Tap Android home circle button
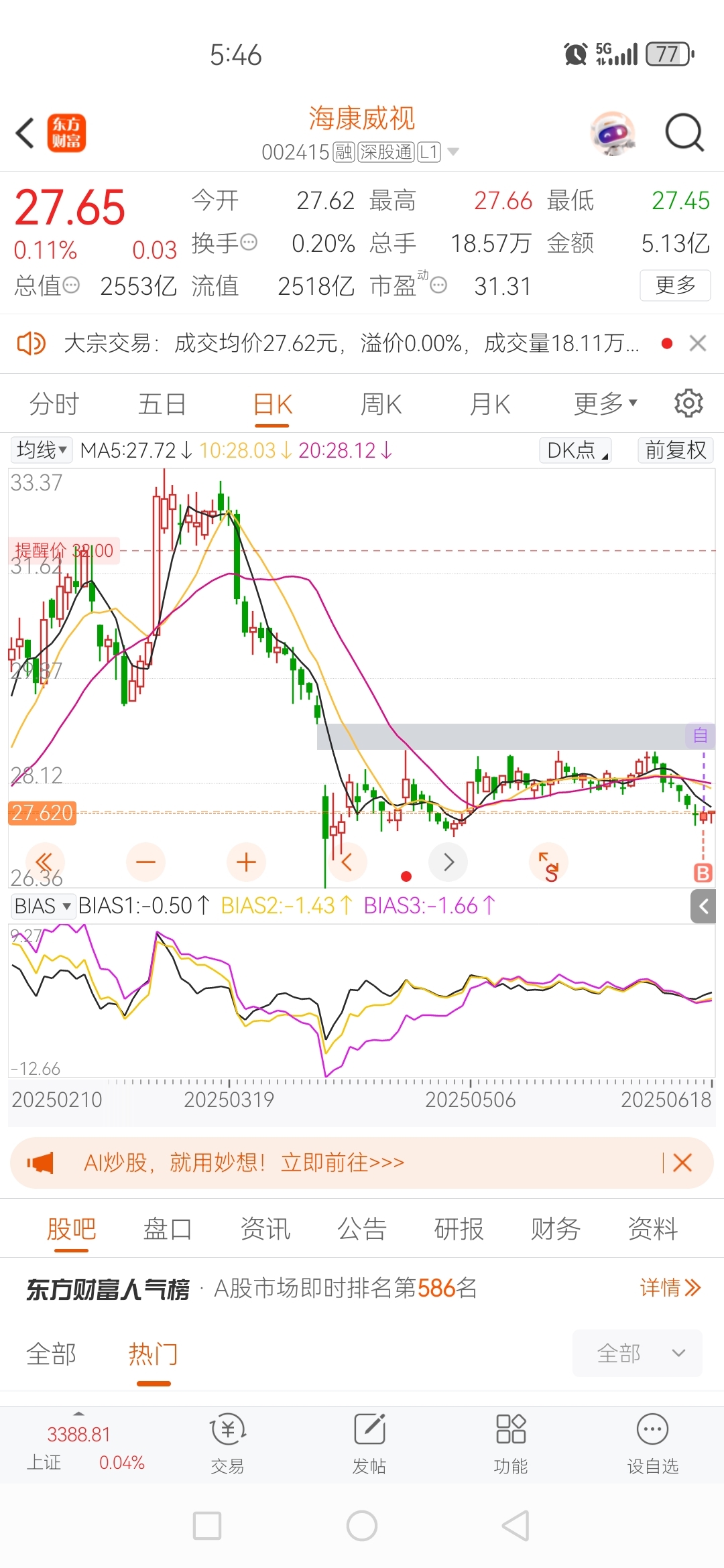This screenshot has width=724, height=1568. [x=362, y=1526]
